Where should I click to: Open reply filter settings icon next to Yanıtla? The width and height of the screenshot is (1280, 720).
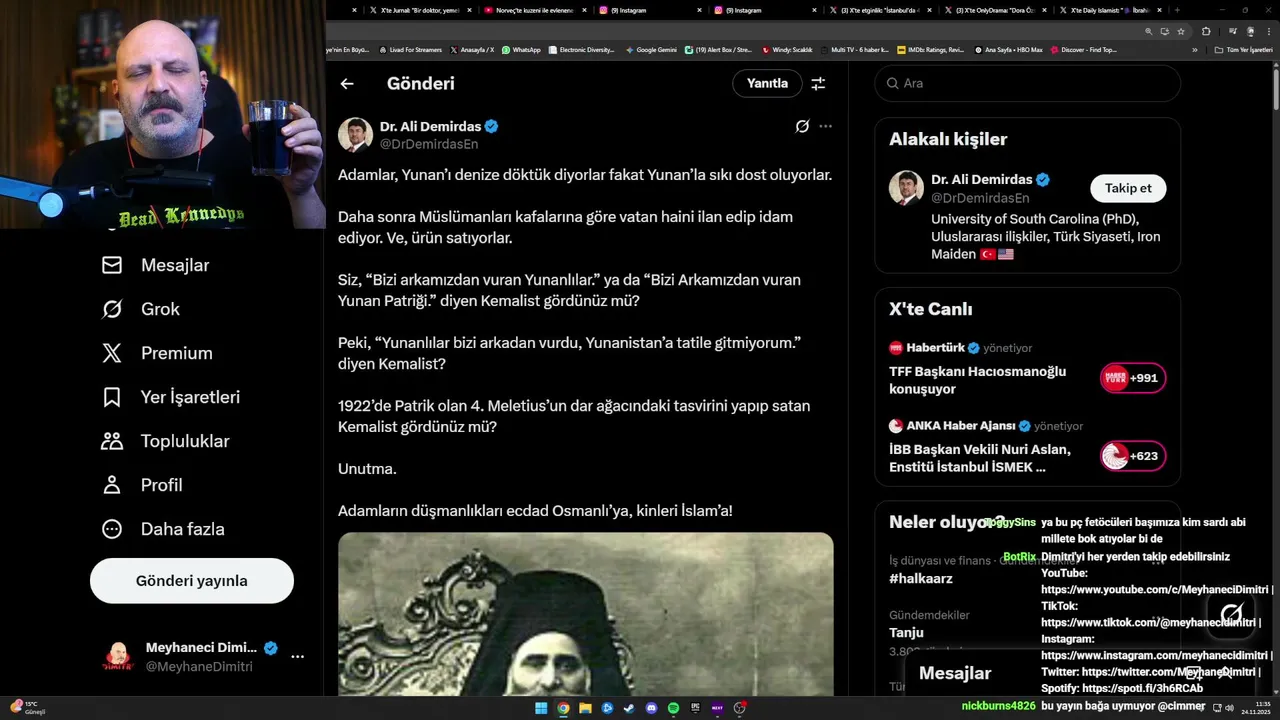click(x=818, y=84)
